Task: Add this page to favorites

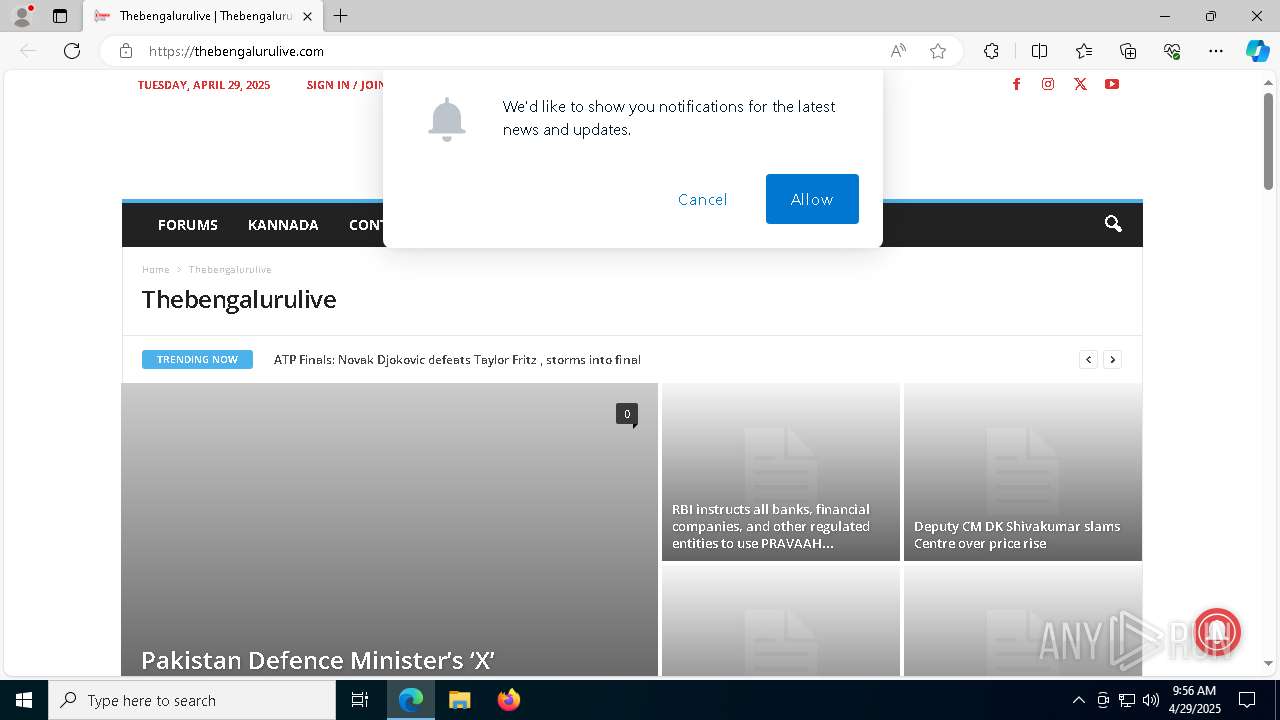Action: click(938, 51)
